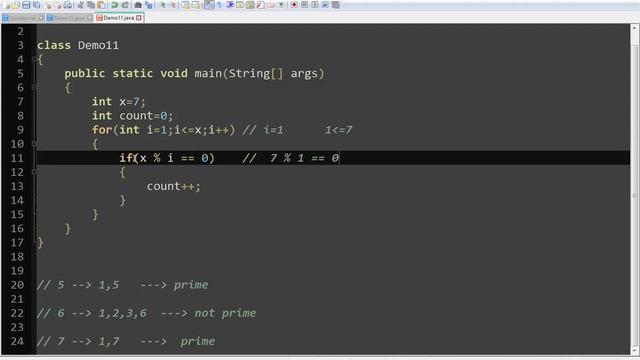Click comment '// 6 --> 1,2,3,6 ---> not prime'
This screenshot has width=640, height=360.
click(147, 313)
